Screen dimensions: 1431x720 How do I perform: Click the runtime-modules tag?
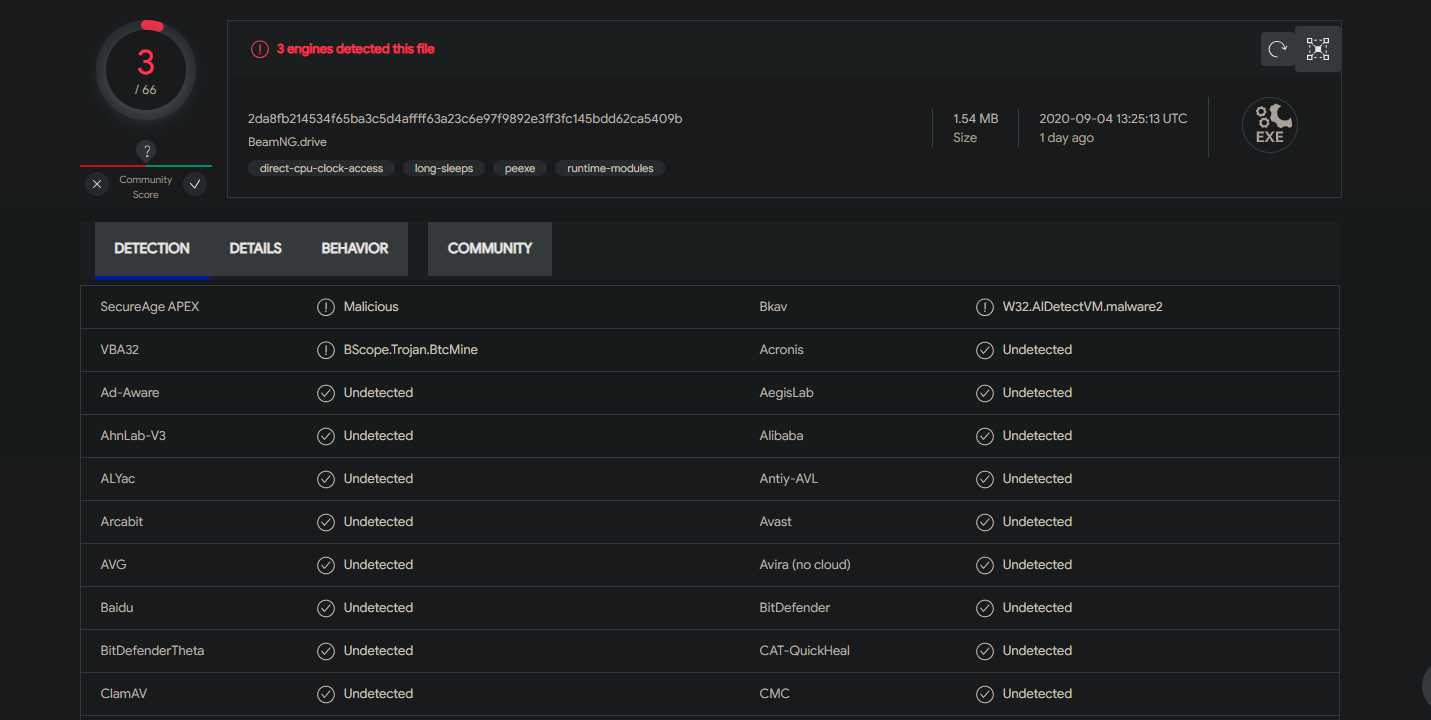610,169
